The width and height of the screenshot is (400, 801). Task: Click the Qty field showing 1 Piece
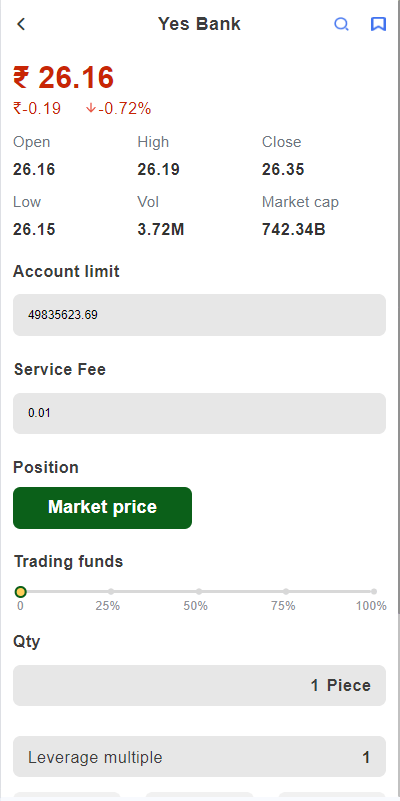tap(199, 685)
